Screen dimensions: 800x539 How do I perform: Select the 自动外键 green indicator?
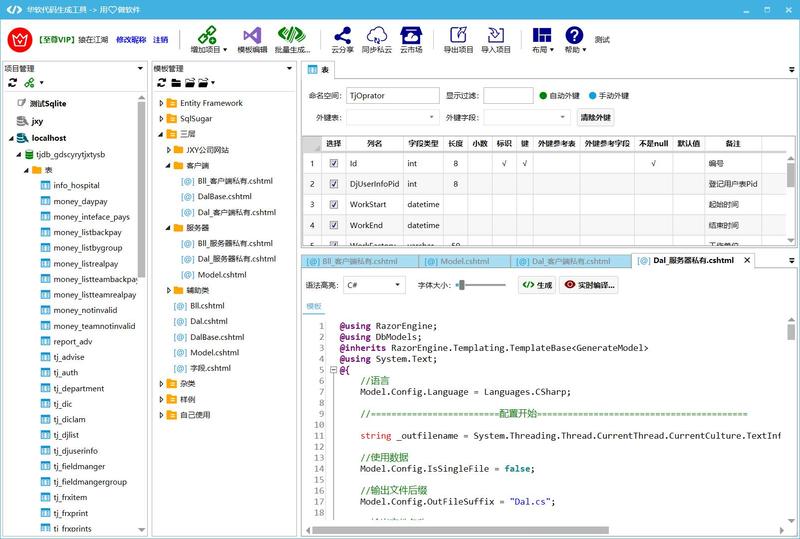click(543, 95)
